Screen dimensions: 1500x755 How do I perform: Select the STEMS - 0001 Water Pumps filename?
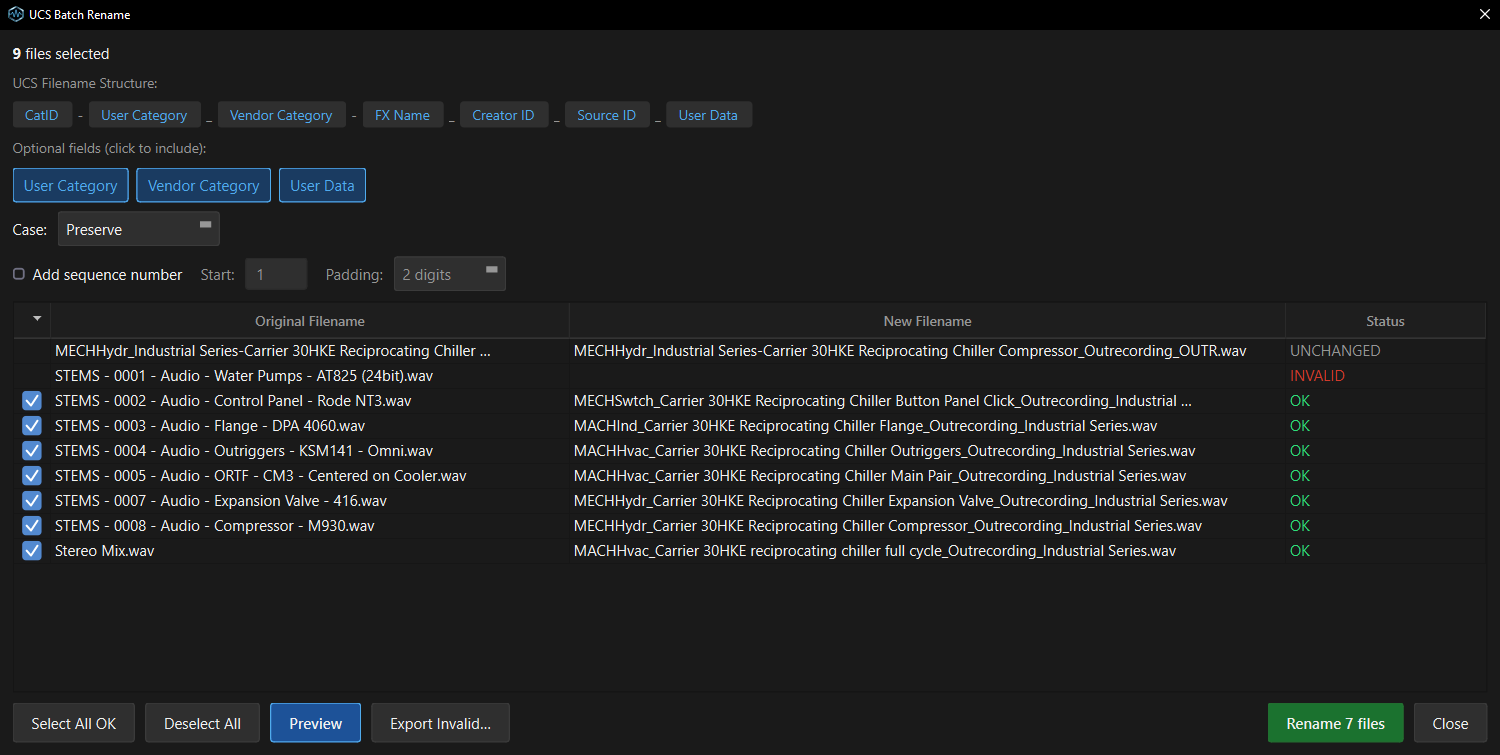244,376
